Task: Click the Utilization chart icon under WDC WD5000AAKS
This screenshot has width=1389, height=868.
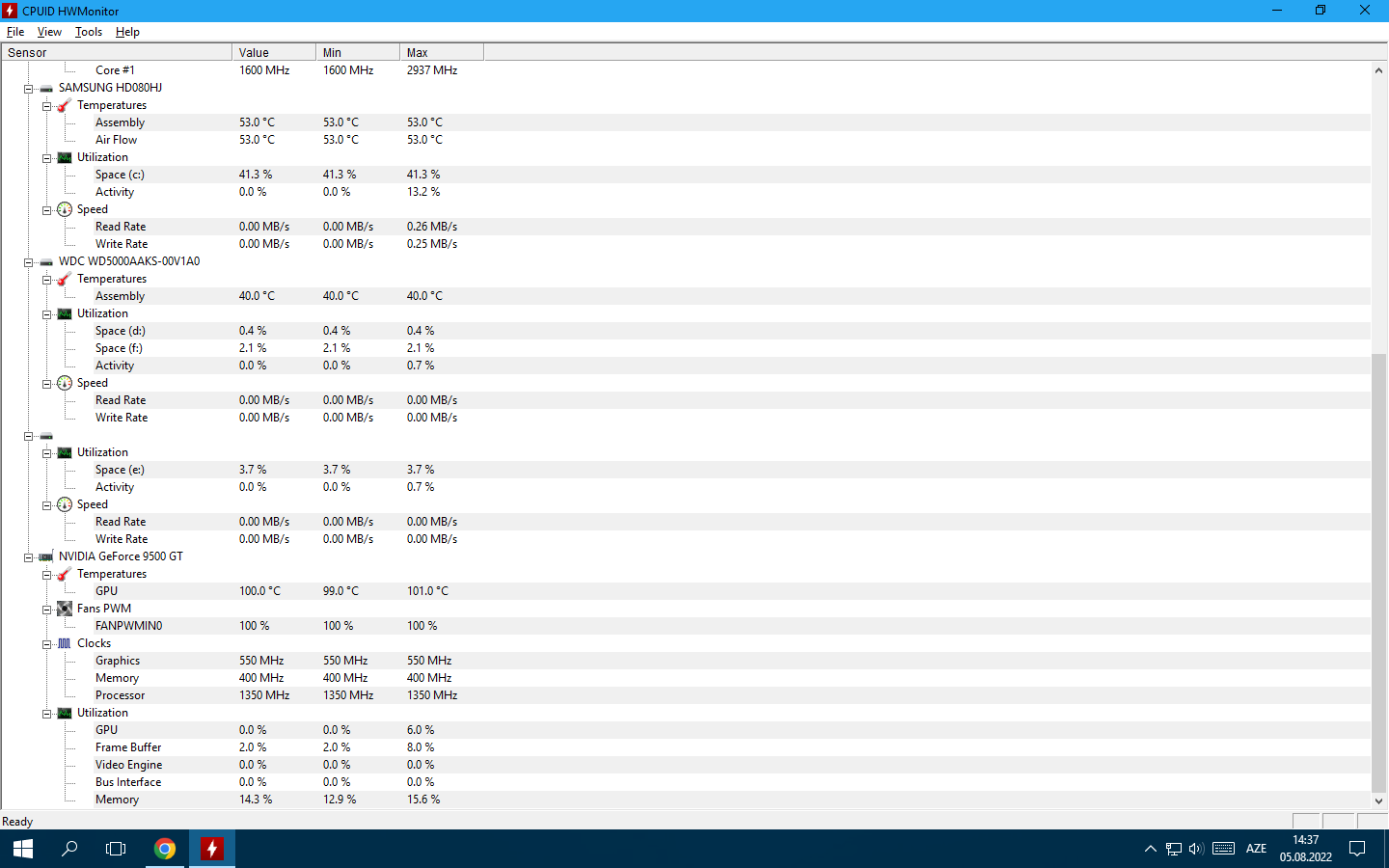Action: tap(65, 313)
